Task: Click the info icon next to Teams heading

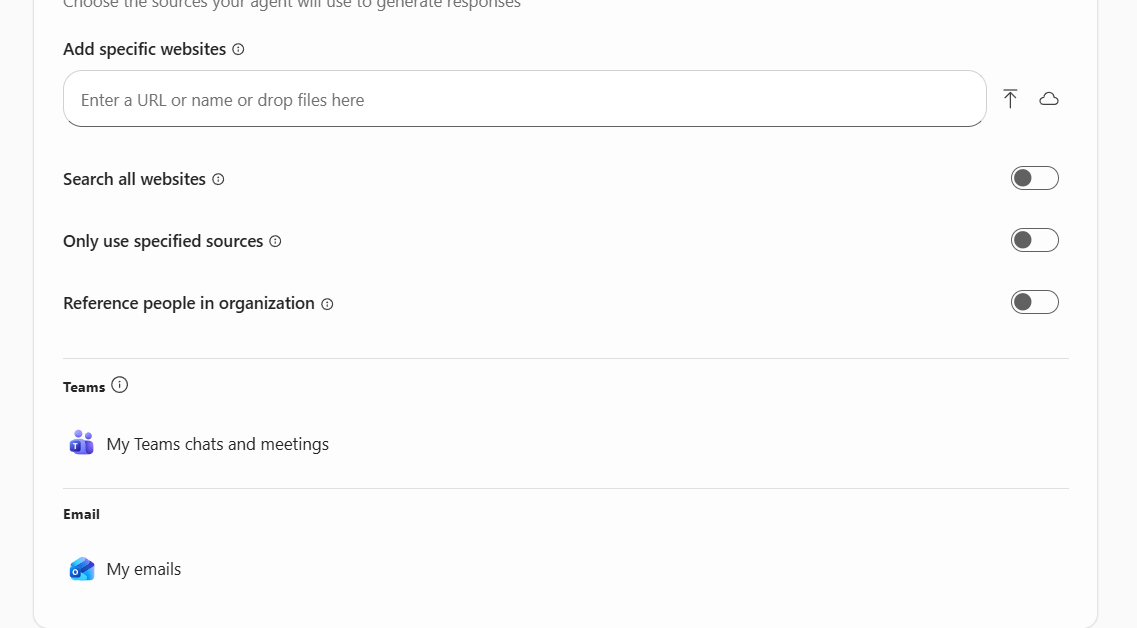Action: (120, 385)
